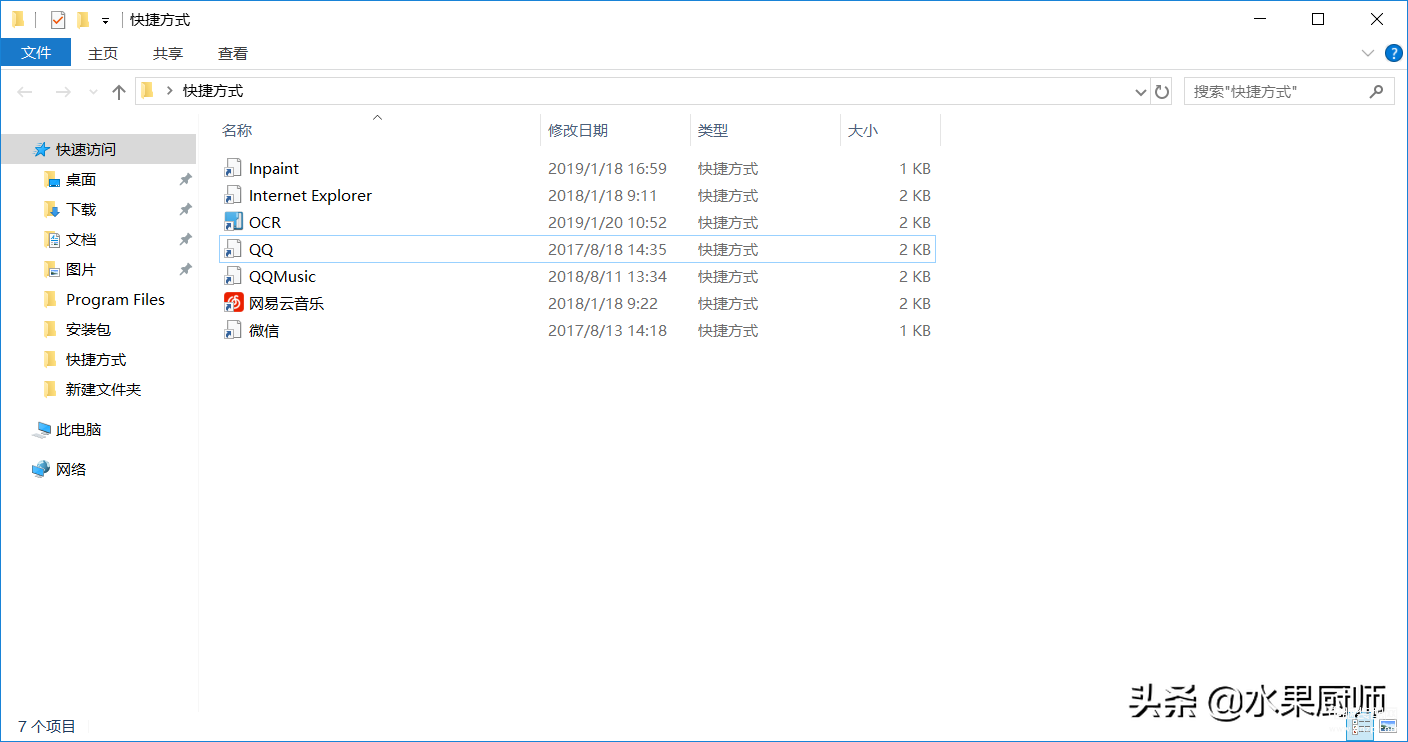Click the 此电脑 label in sidebar
Screen dimensions: 1408x742
[79, 429]
